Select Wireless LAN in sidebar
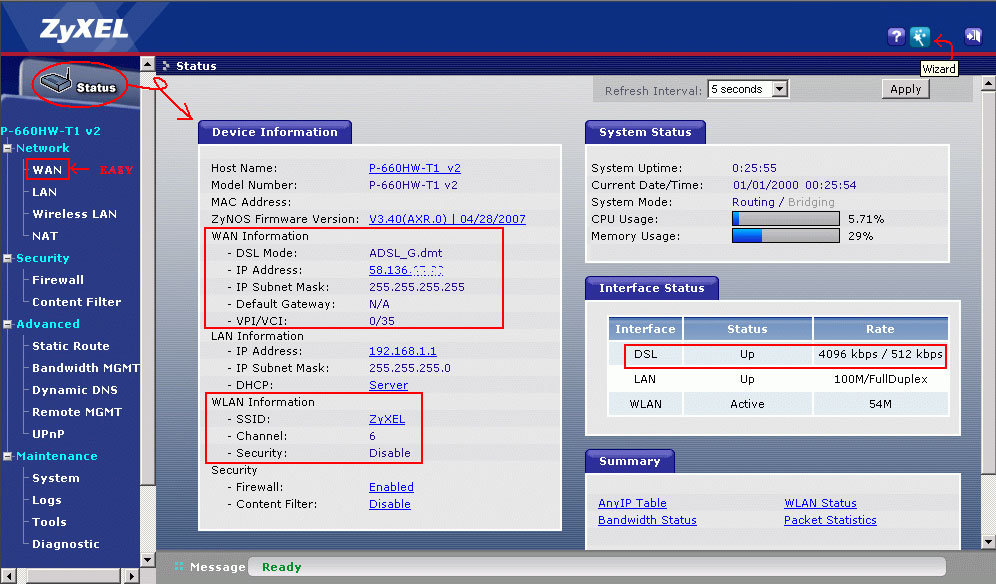 [x=74, y=214]
